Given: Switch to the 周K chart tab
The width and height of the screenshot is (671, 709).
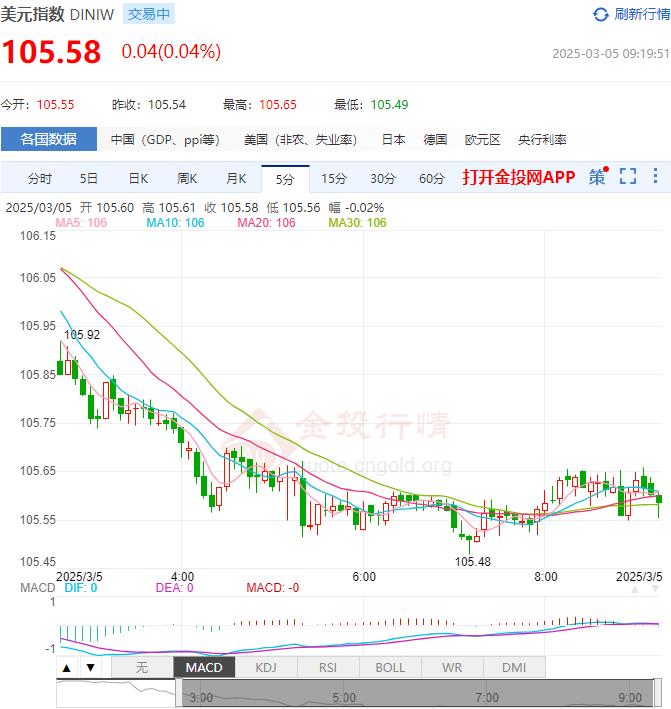Looking at the screenshot, I should click(187, 179).
